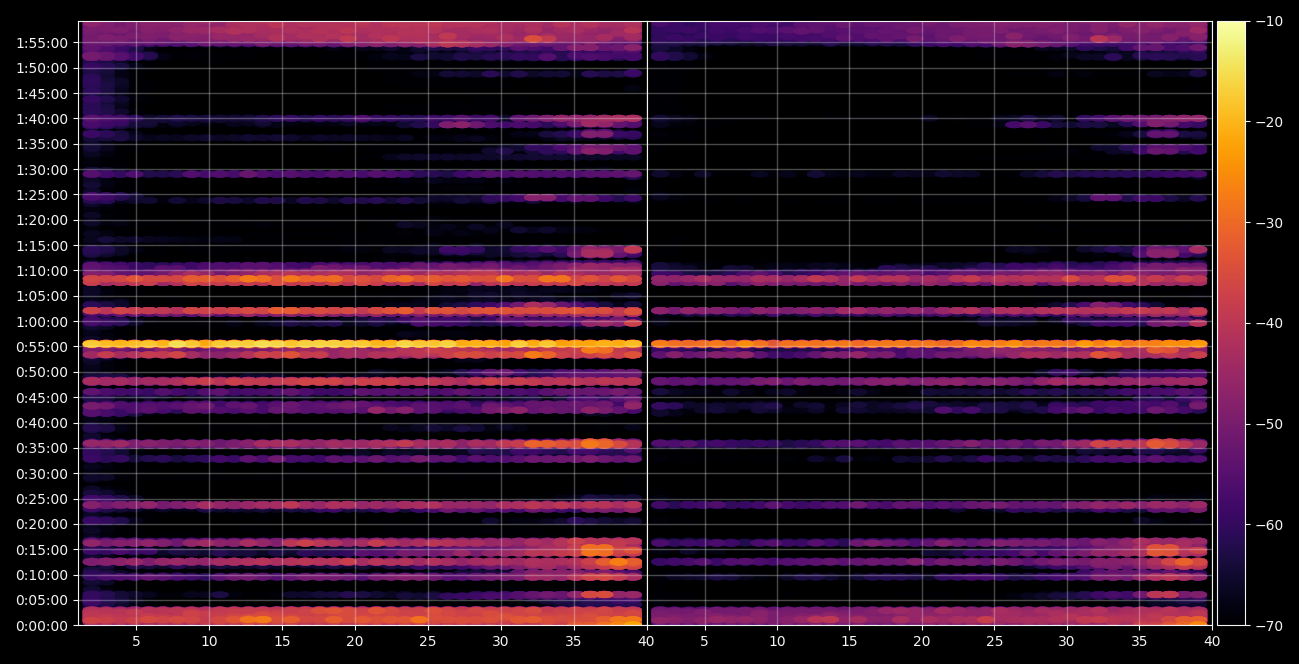The width and height of the screenshot is (1299, 664).
Task: Select x-axis label 20 of right plot
Action: tap(922, 640)
